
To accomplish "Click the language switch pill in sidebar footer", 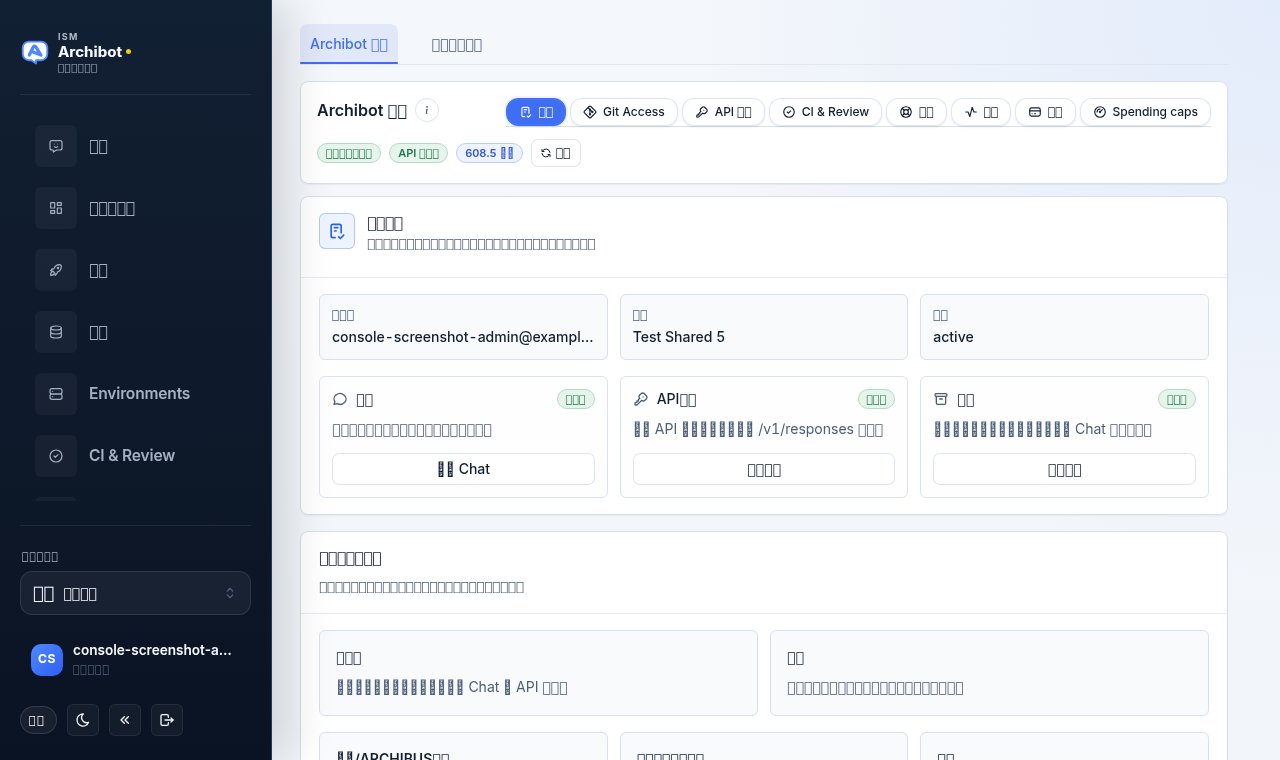I will coord(38,720).
